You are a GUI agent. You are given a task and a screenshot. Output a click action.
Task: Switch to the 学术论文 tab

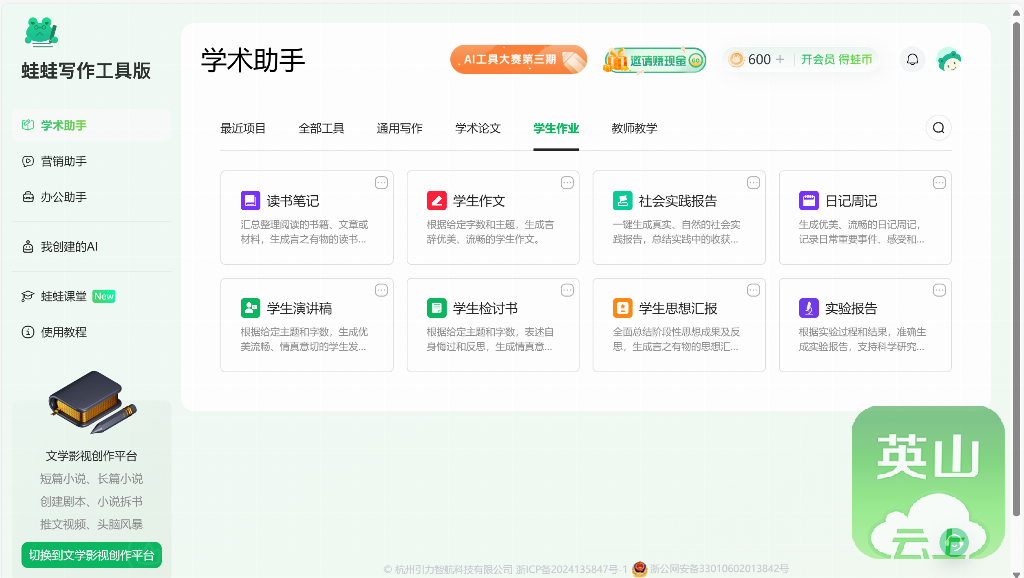tap(478, 128)
